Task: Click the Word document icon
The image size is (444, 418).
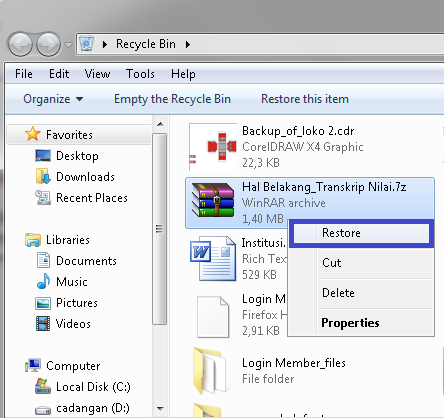Action: 213,259
